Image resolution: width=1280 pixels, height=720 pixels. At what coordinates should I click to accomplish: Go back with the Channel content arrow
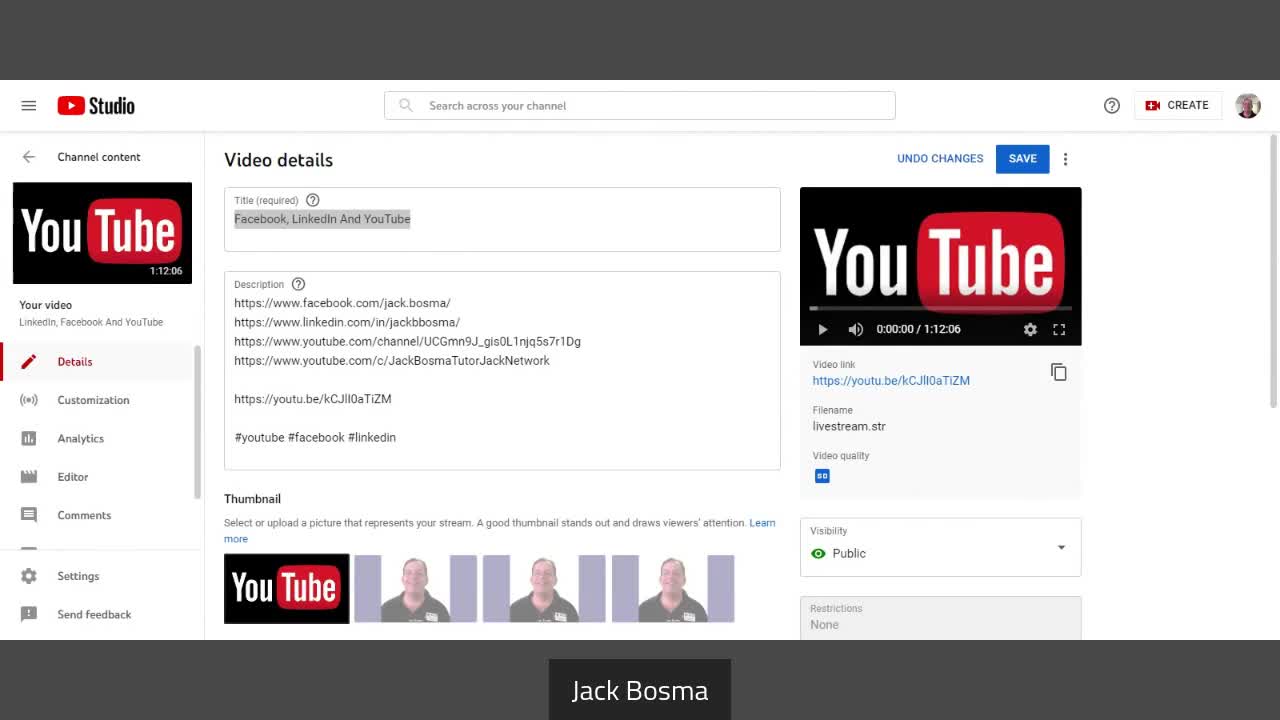pyautogui.click(x=29, y=157)
